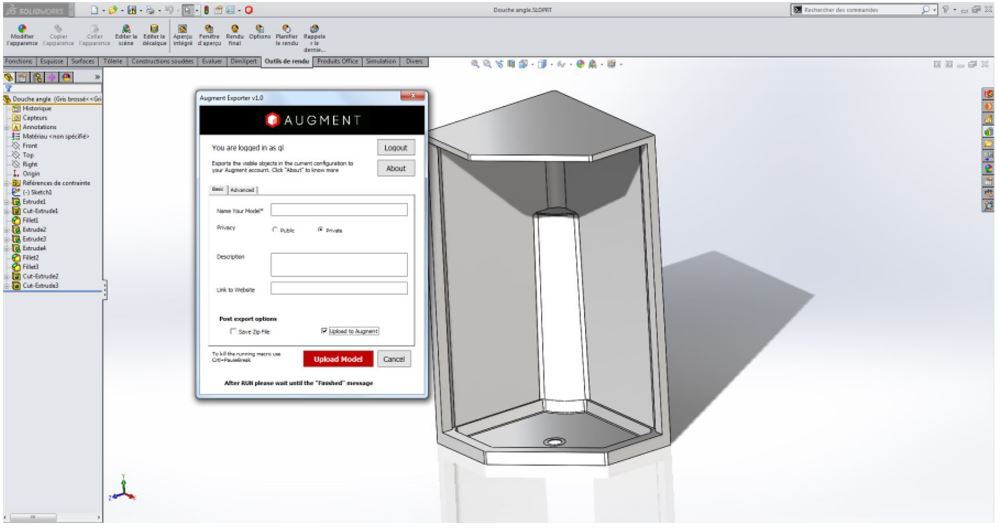Click the red Upload Model button
This screenshot has width=998, height=529.
point(338,359)
